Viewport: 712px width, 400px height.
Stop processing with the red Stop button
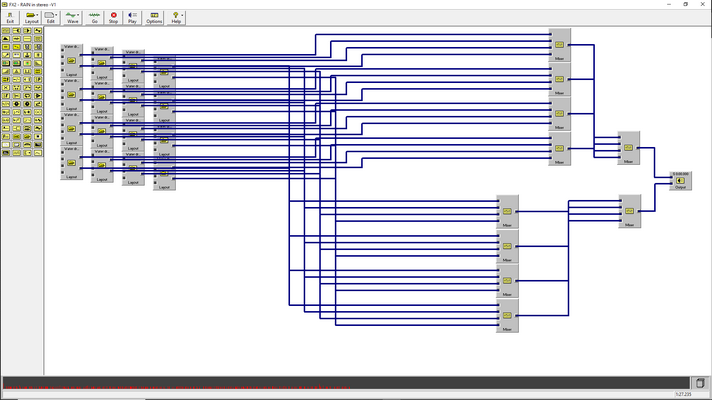tap(113, 18)
